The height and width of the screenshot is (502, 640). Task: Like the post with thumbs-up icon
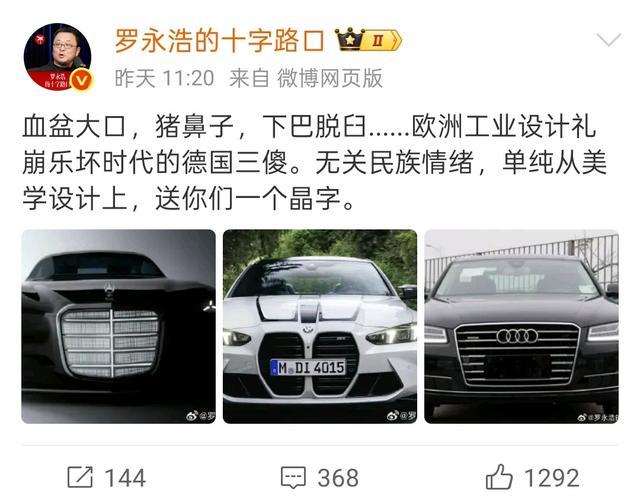pos(499,476)
